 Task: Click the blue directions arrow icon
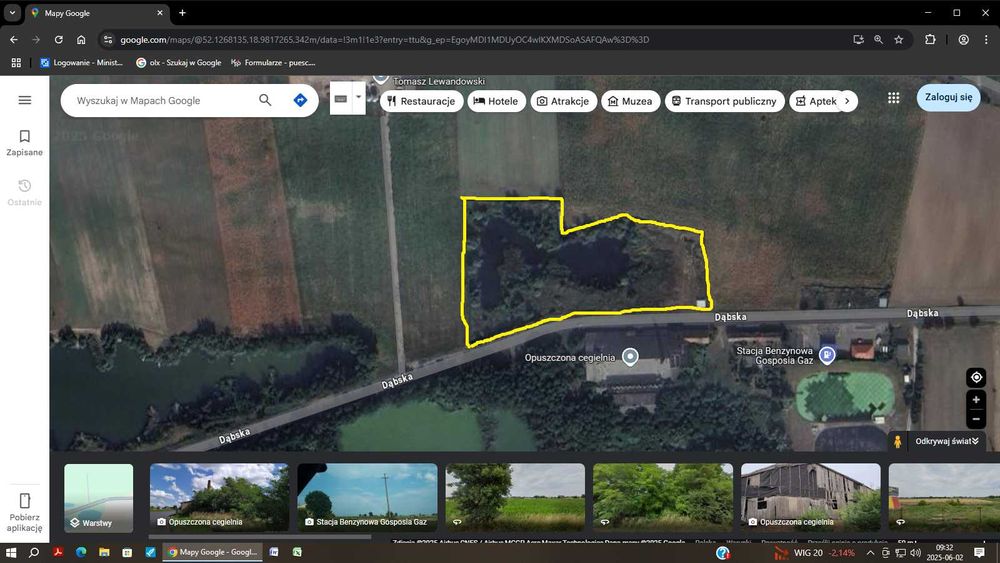[x=300, y=100]
